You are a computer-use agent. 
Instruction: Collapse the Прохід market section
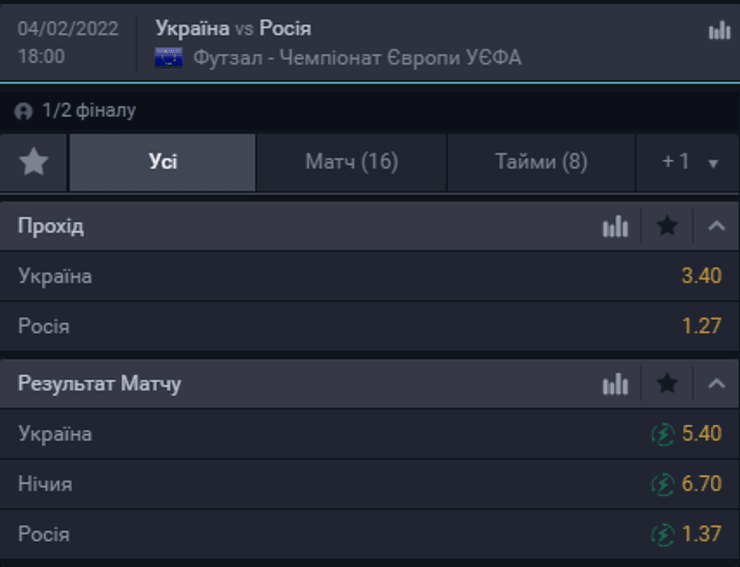[x=716, y=227]
